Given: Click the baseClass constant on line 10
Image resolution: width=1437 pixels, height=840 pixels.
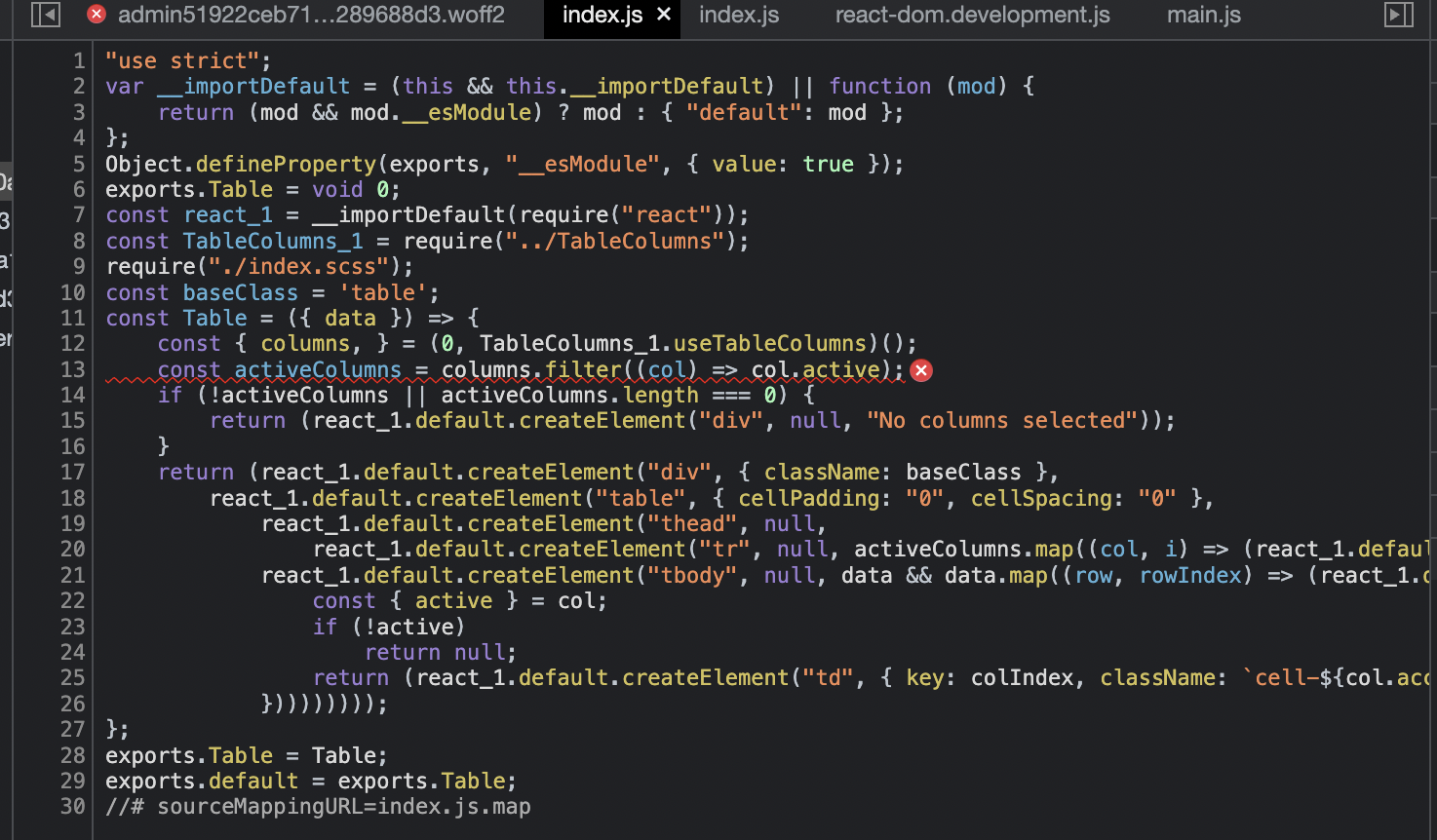Looking at the screenshot, I should (241, 292).
